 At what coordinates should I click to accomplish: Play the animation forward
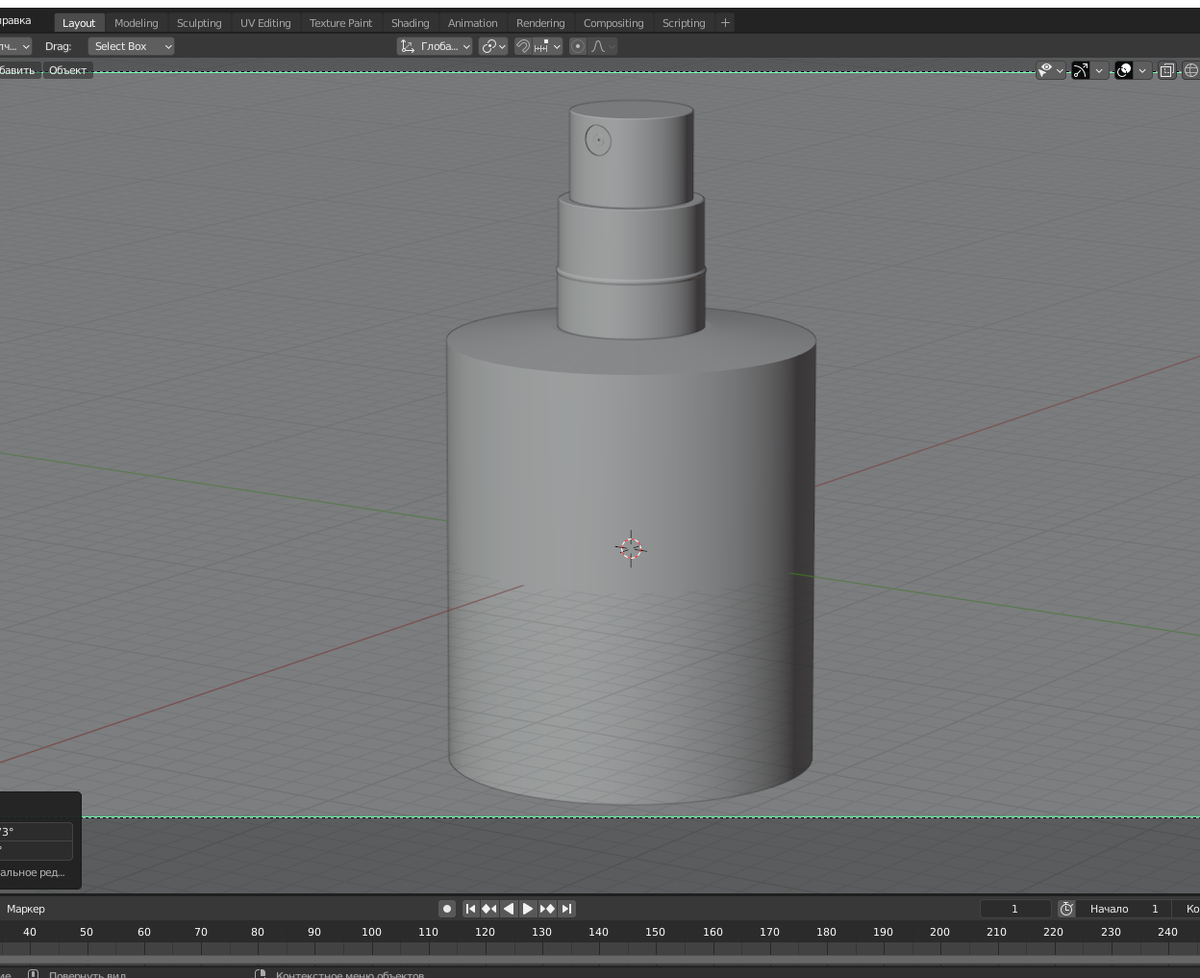pos(528,909)
